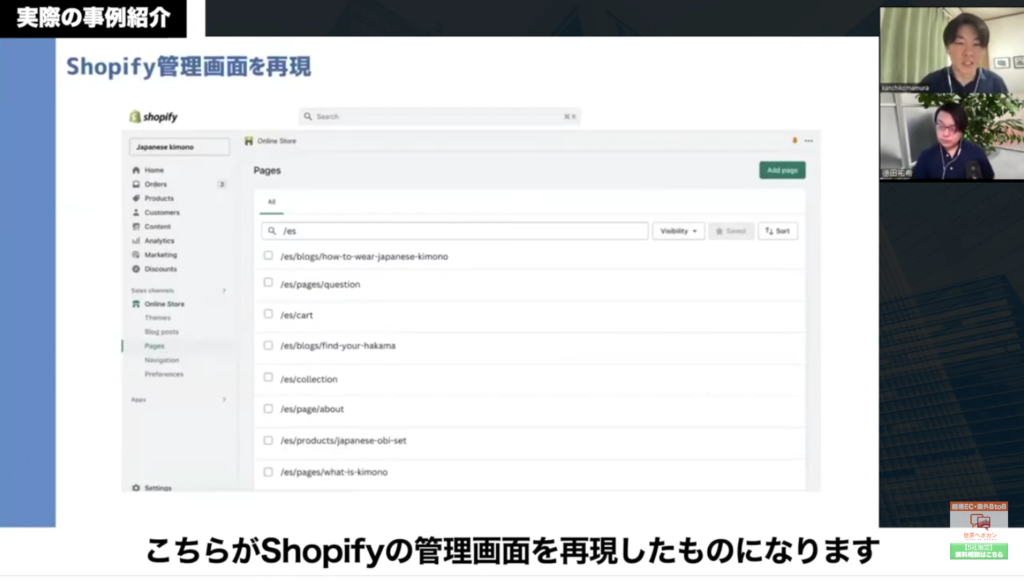Open Products section
This screenshot has height=582, width=1024.
pos(159,198)
